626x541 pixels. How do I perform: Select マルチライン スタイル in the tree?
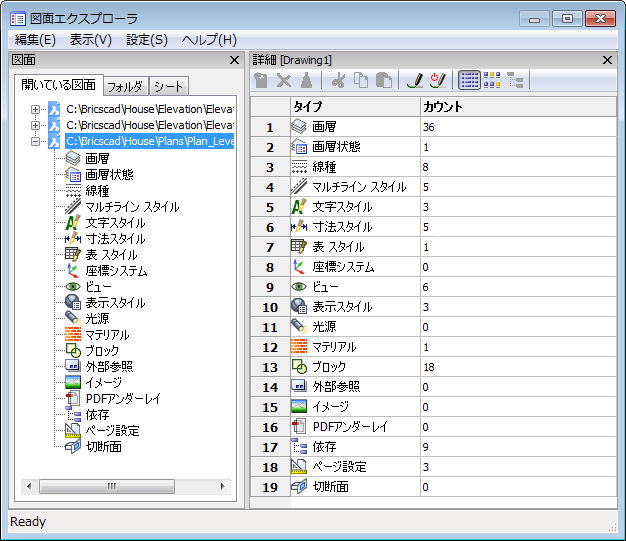pos(132,207)
